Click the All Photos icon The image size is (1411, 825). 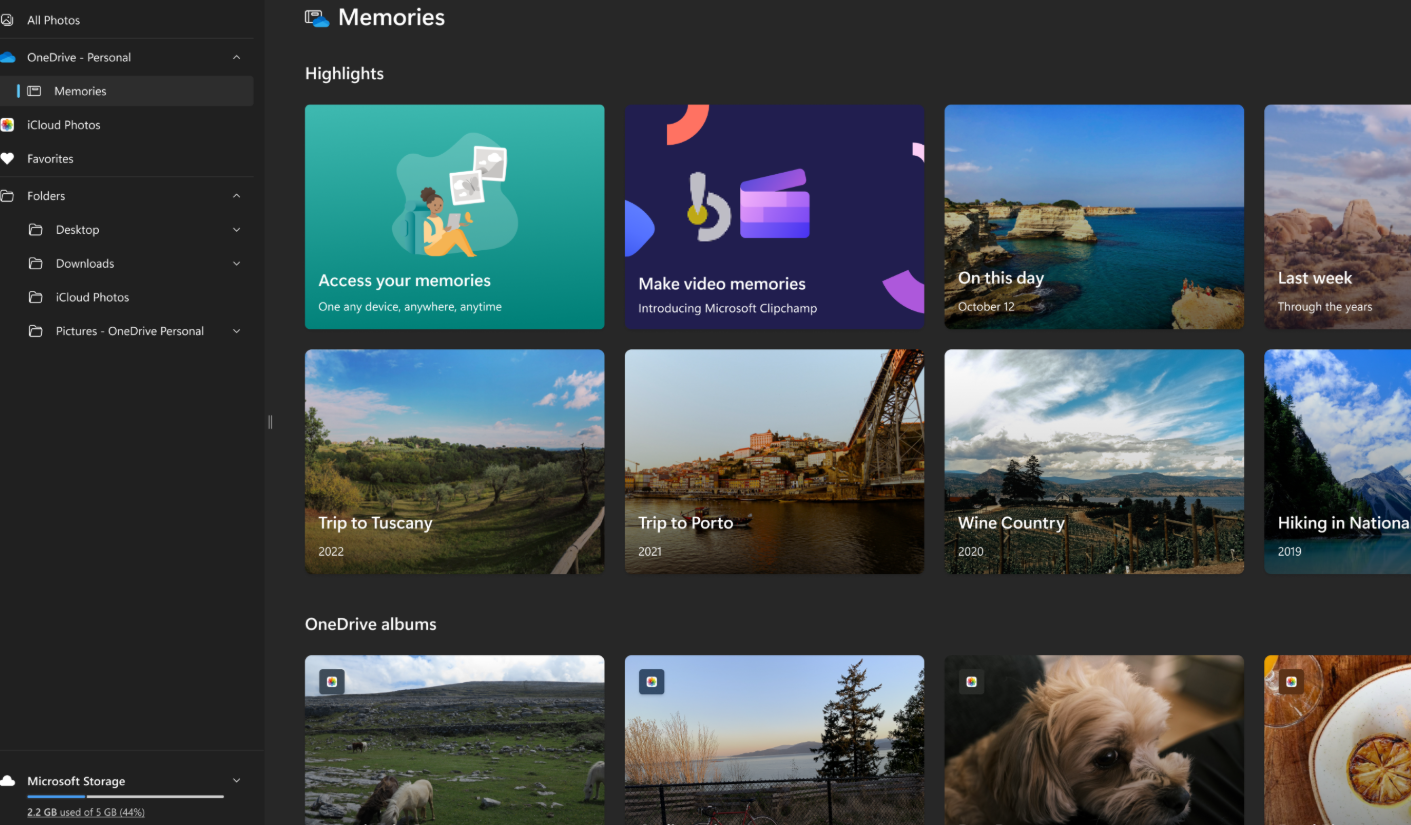point(7,20)
